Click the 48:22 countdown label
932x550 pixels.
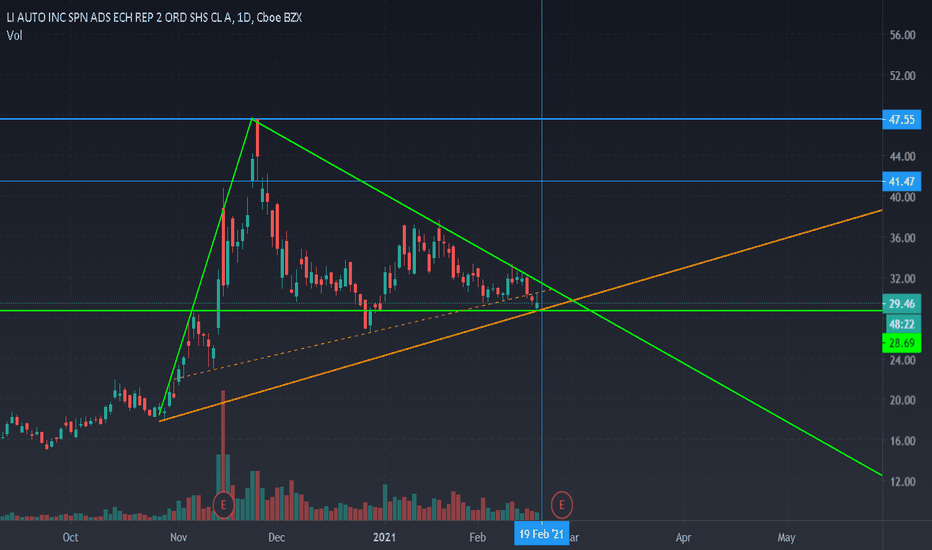[902, 324]
